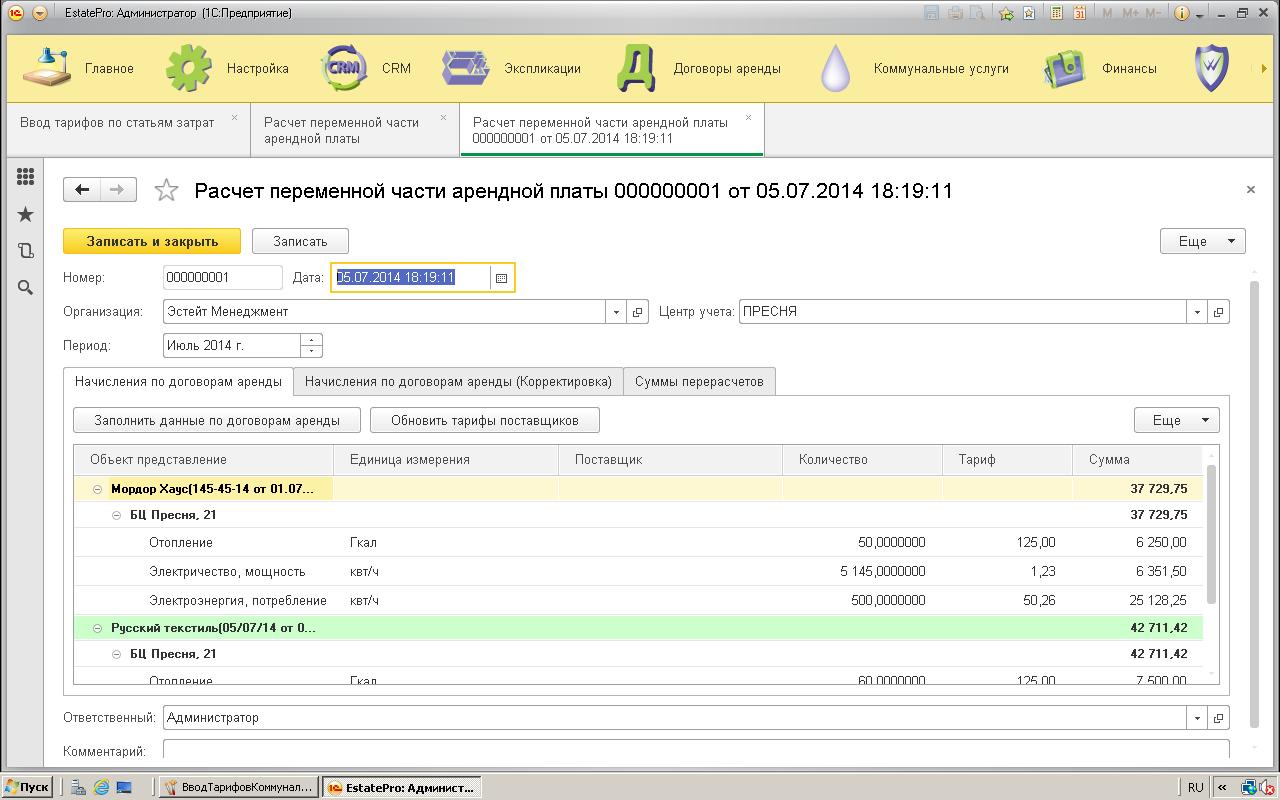Open Организация record link icon

(638, 312)
